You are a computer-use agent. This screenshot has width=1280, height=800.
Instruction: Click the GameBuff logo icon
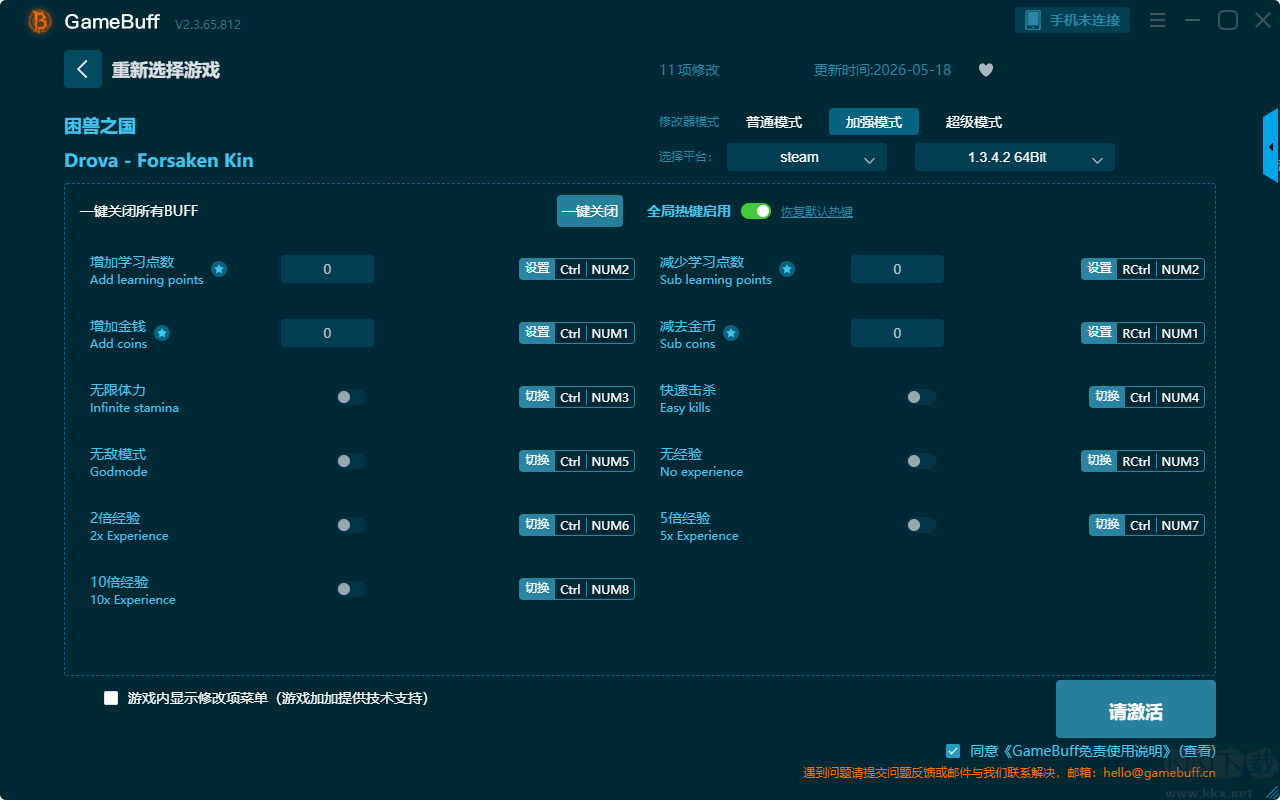pos(40,22)
